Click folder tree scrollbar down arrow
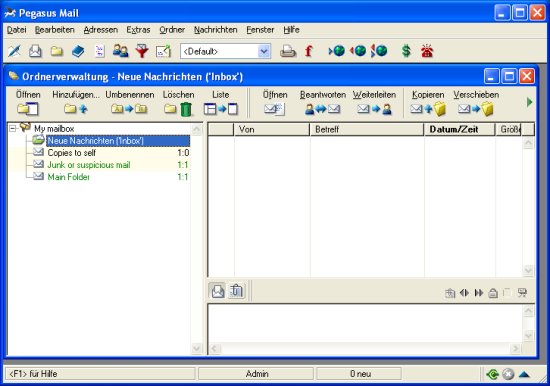The image size is (550, 386). (197, 348)
